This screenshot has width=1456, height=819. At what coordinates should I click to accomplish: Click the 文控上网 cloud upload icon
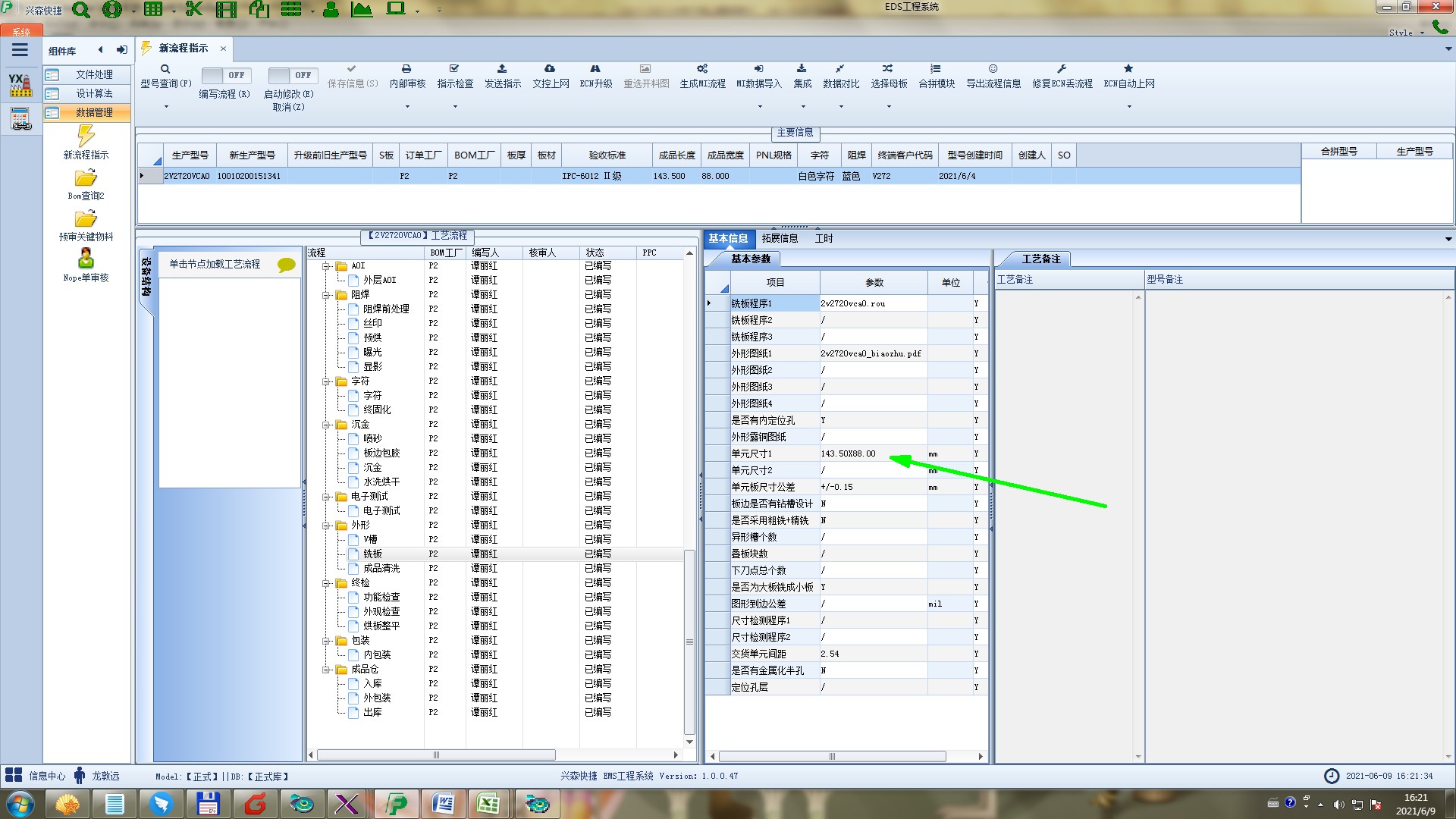click(550, 69)
